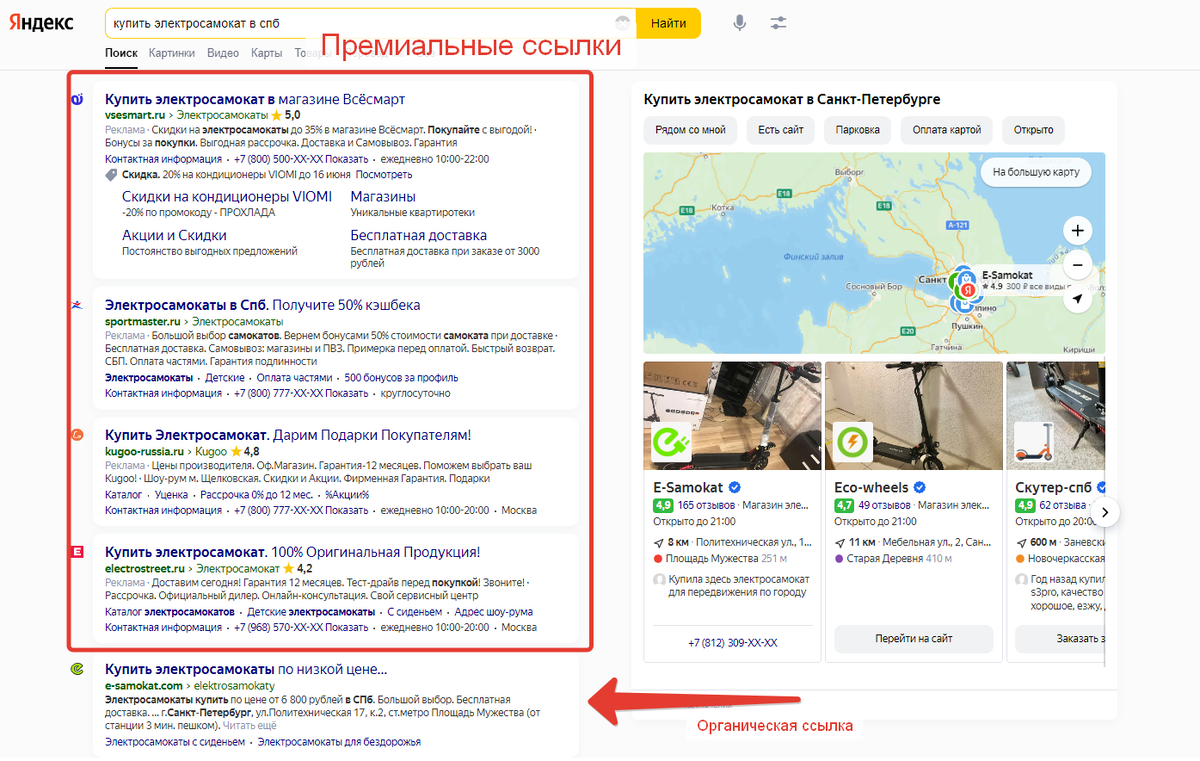Viewport: 1200px width, 761px height.
Task: Switch to Картинки tab
Action: 172,53
